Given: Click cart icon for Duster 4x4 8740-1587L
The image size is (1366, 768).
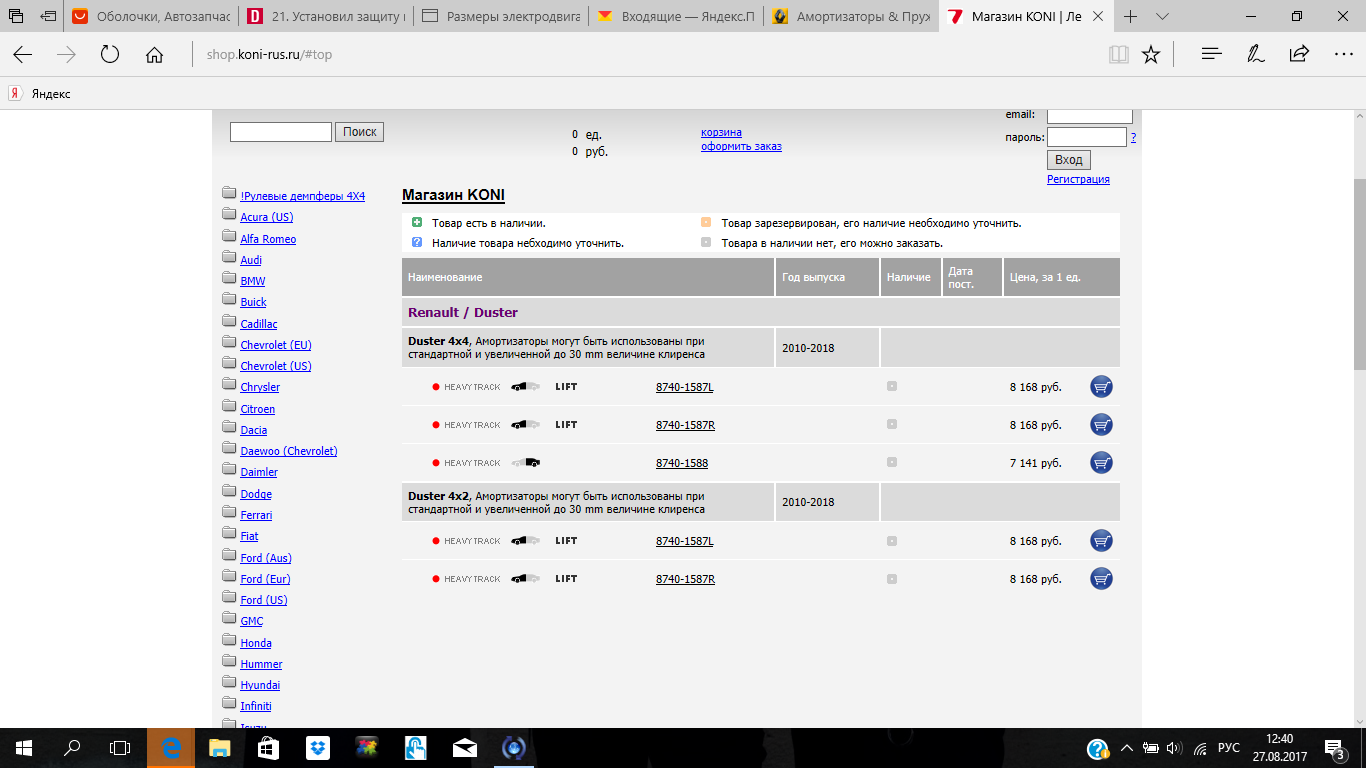Looking at the screenshot, I should click(x=1101, y=387).
